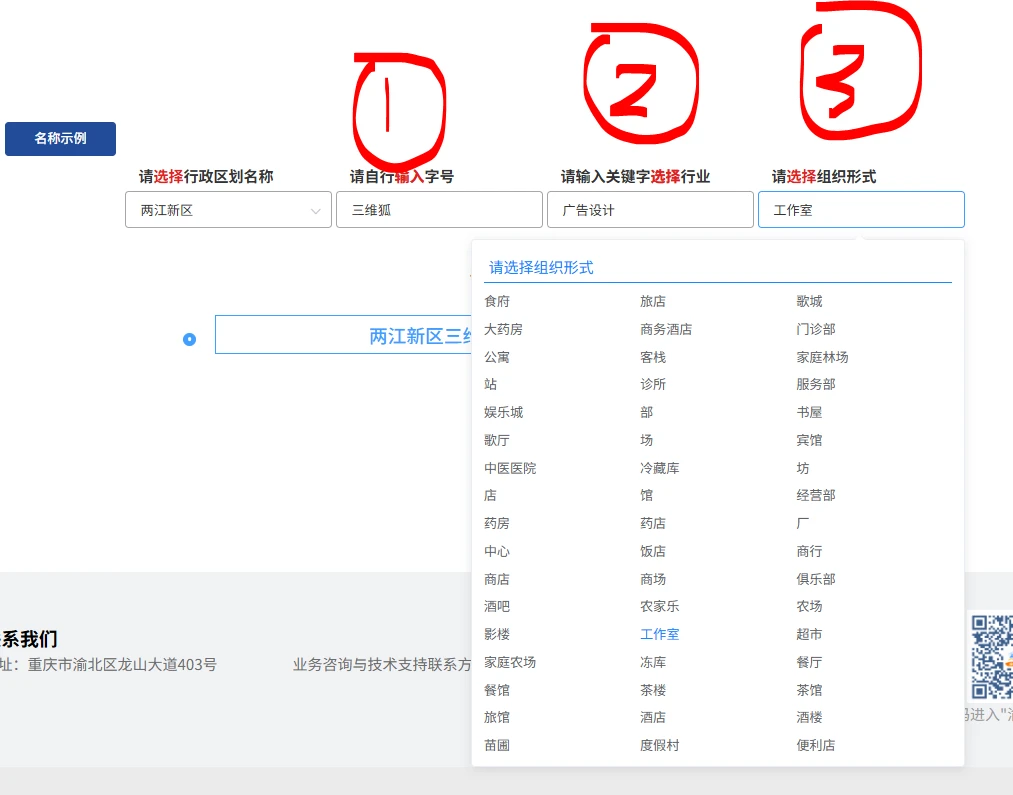Viewport: 1013px width, 795px height.
Task: Click the dropdown arrow in the district selector
Action: (x=316, y=211)
